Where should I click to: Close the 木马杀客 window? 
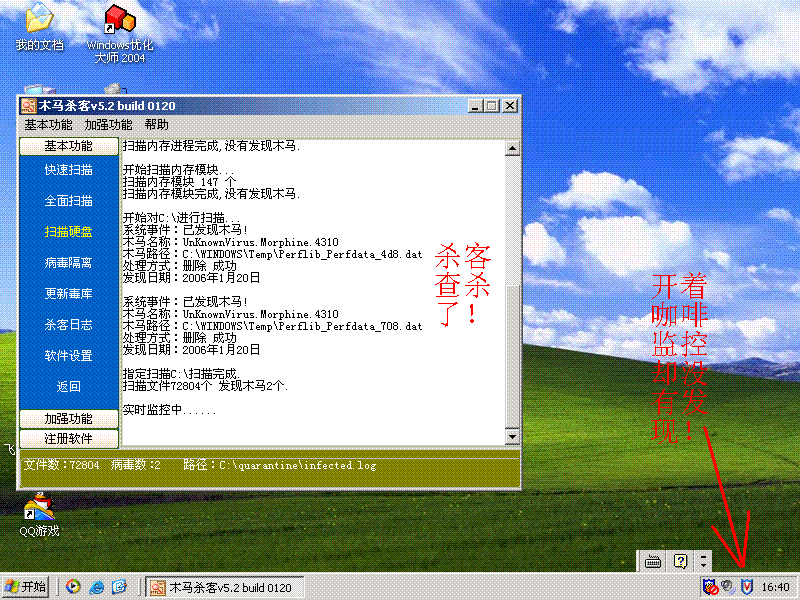pos(510,106)
